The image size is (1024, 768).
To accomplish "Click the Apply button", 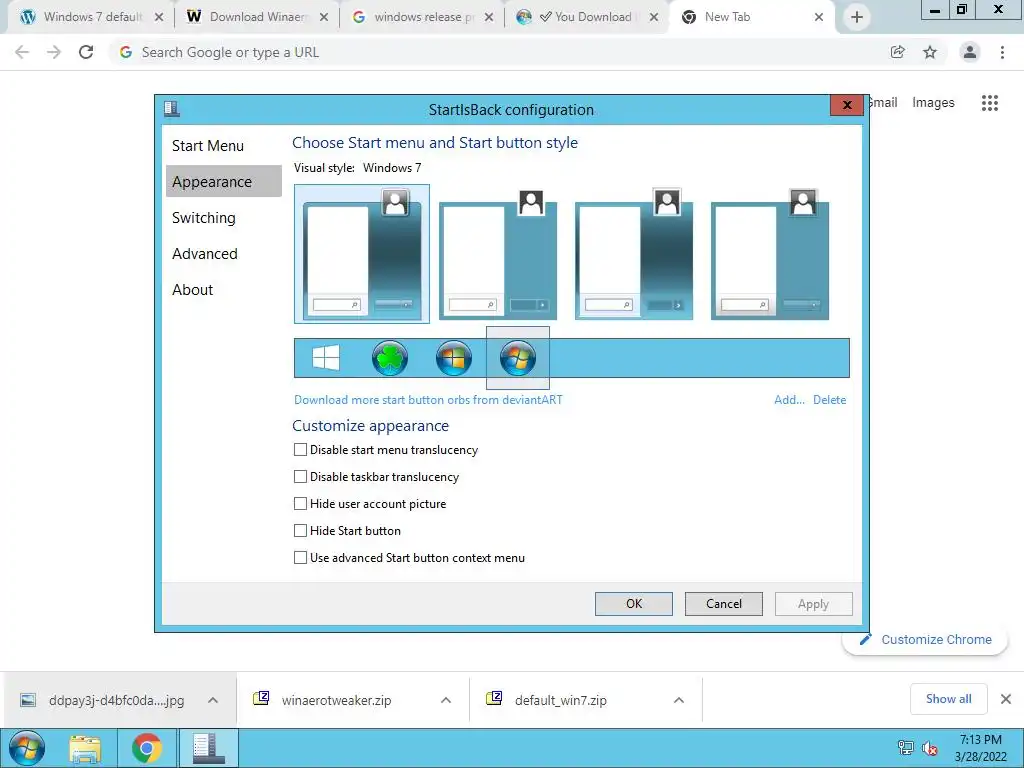I will click(814, 604).
